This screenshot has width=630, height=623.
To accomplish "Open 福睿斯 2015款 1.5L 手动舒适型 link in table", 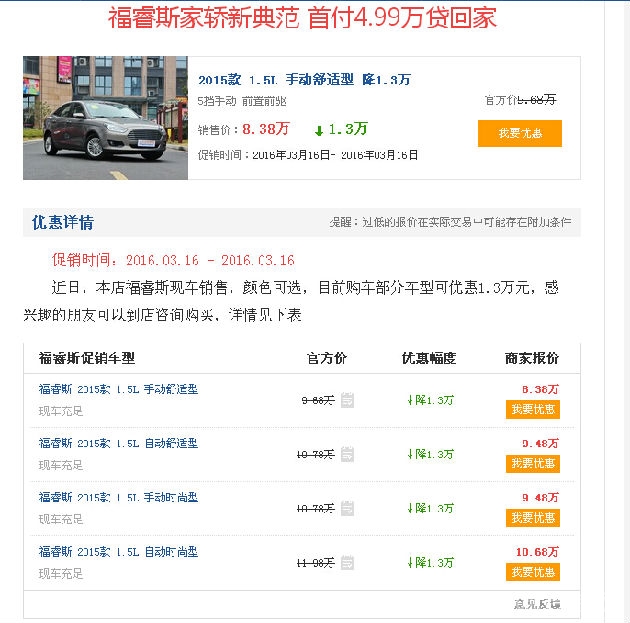I will [118, 389].
